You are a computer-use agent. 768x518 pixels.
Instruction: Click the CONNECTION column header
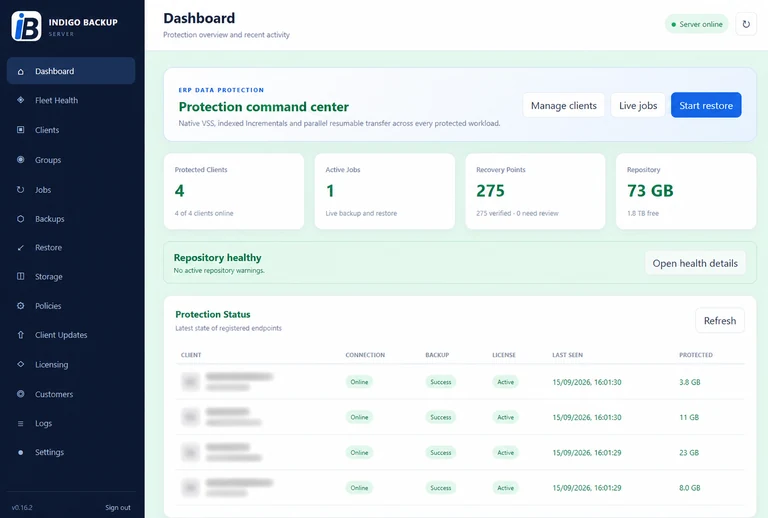point(365,355)
